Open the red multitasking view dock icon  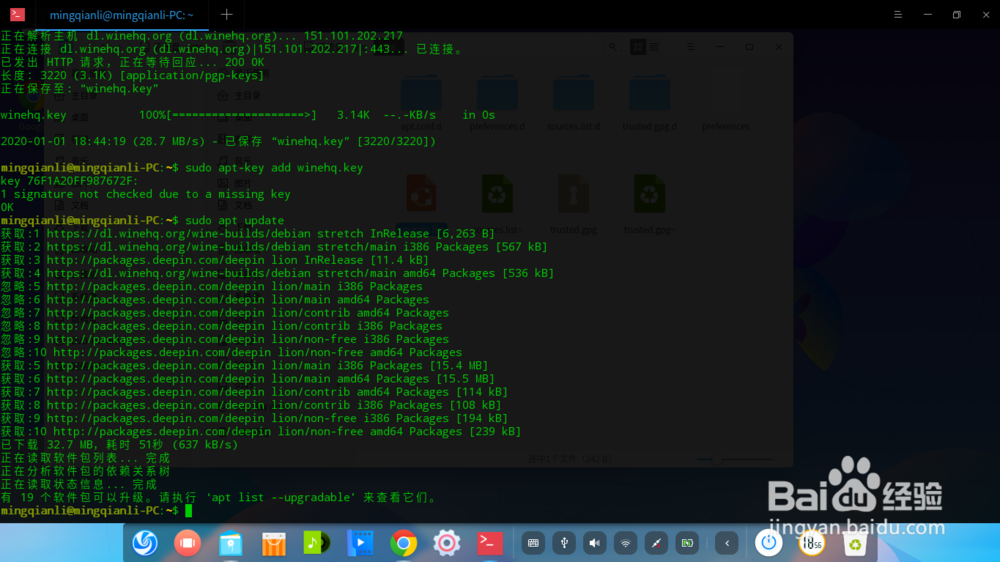pyautogui.click(x=188, y=543)
